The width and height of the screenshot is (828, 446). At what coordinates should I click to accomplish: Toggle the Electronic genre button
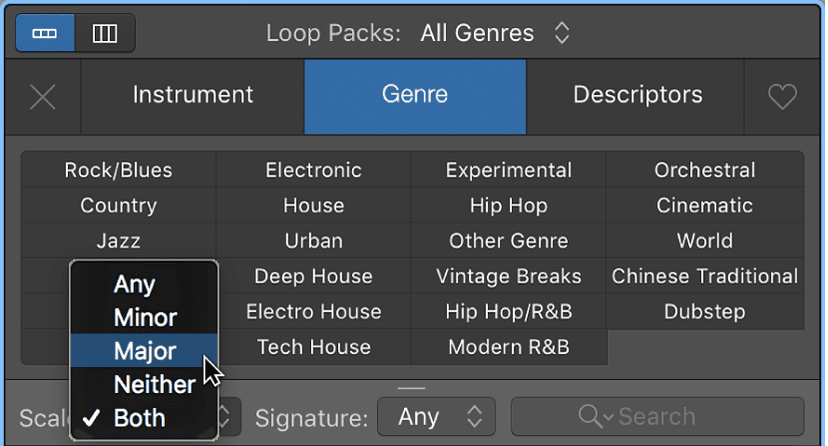(314, 170)
